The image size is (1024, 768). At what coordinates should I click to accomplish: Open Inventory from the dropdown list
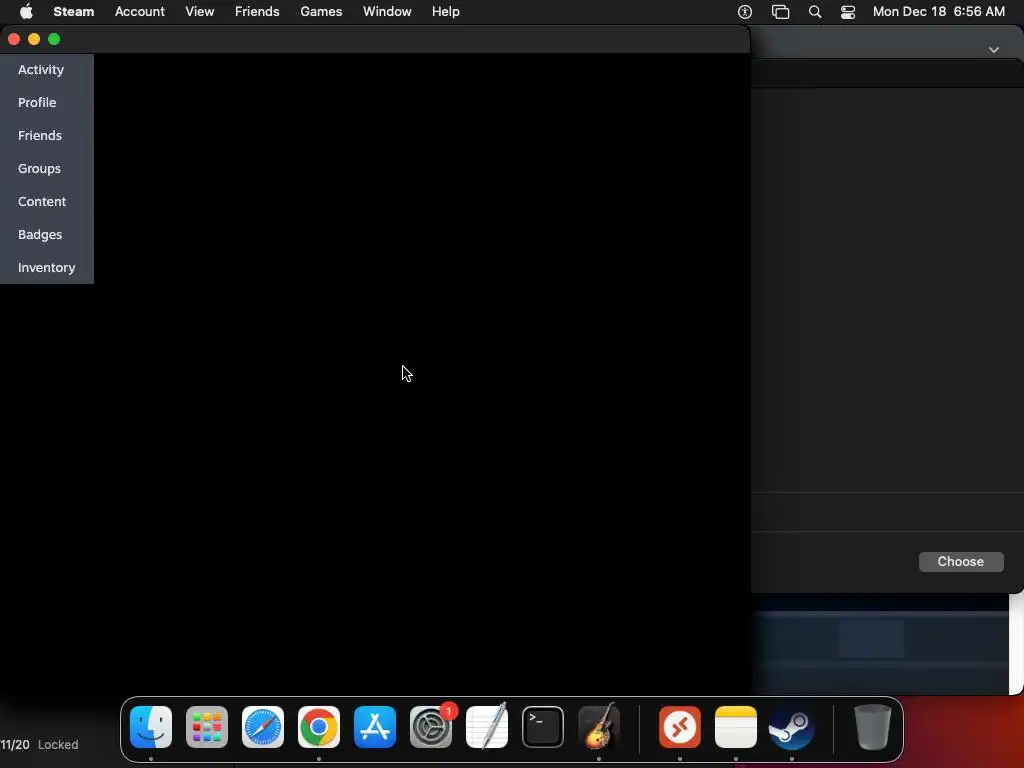(46, 268)
